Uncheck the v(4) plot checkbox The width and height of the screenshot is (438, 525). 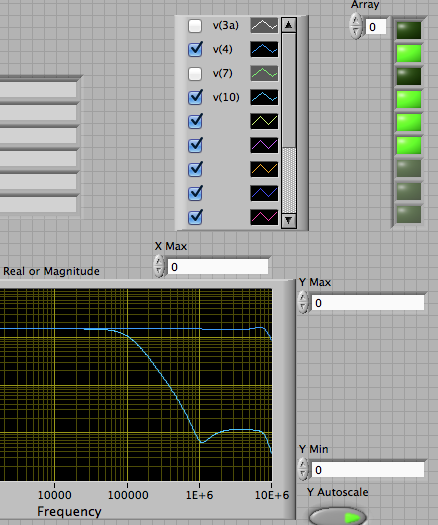tap(195, 50)
